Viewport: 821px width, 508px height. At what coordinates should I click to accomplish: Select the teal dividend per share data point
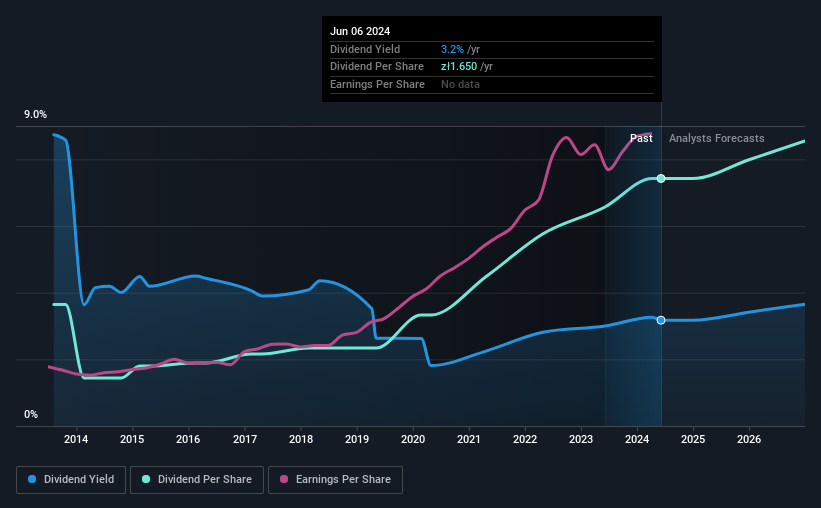(661, 179)
